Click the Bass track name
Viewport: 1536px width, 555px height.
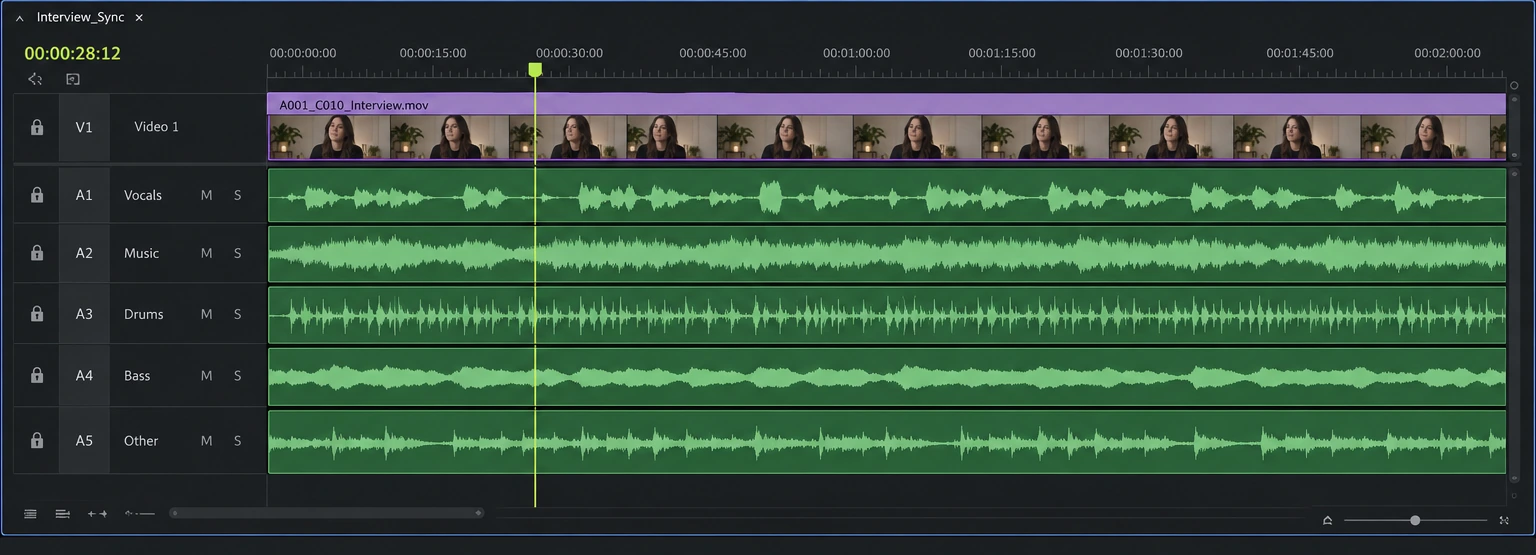[137, 376]
